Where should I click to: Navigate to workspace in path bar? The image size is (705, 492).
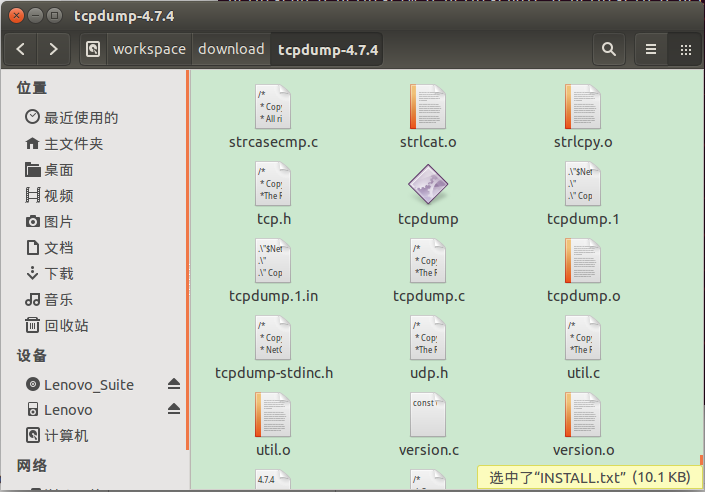149,49
